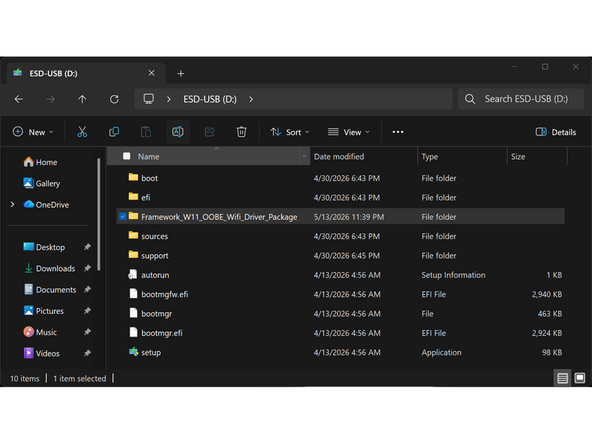Open the Sort dropdown
Screen dimensions: 592x444
290,132
